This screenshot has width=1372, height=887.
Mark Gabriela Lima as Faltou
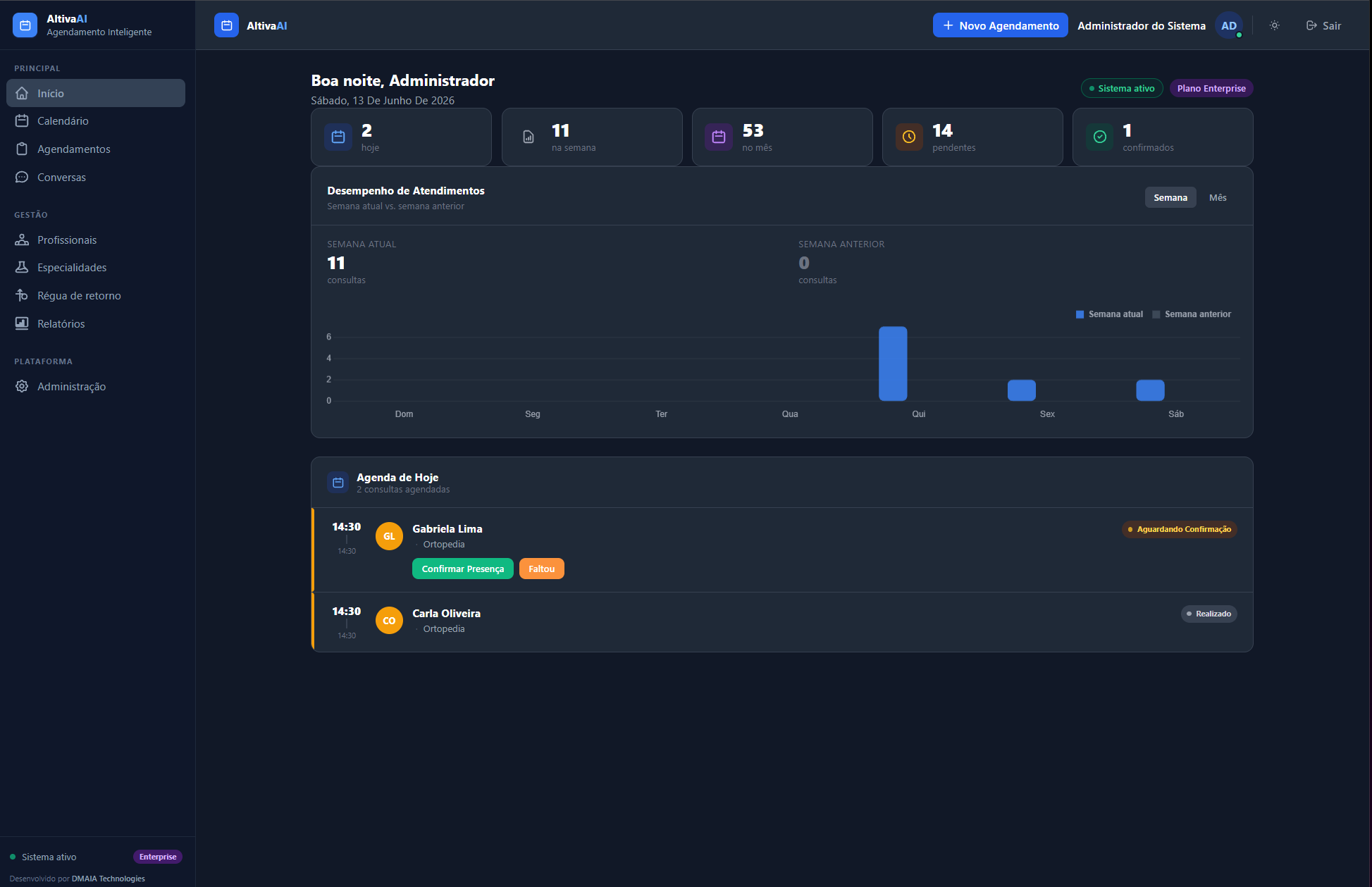tap(542, 569)
